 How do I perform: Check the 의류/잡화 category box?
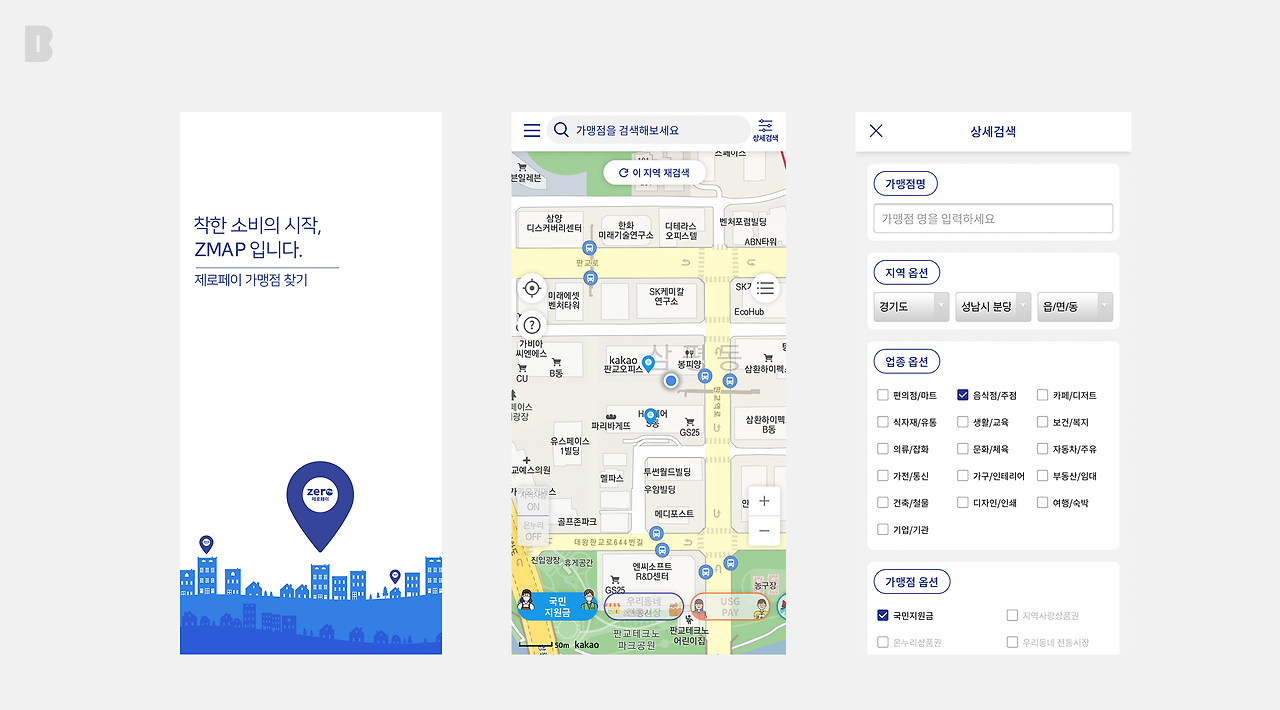tap(883, 449)
